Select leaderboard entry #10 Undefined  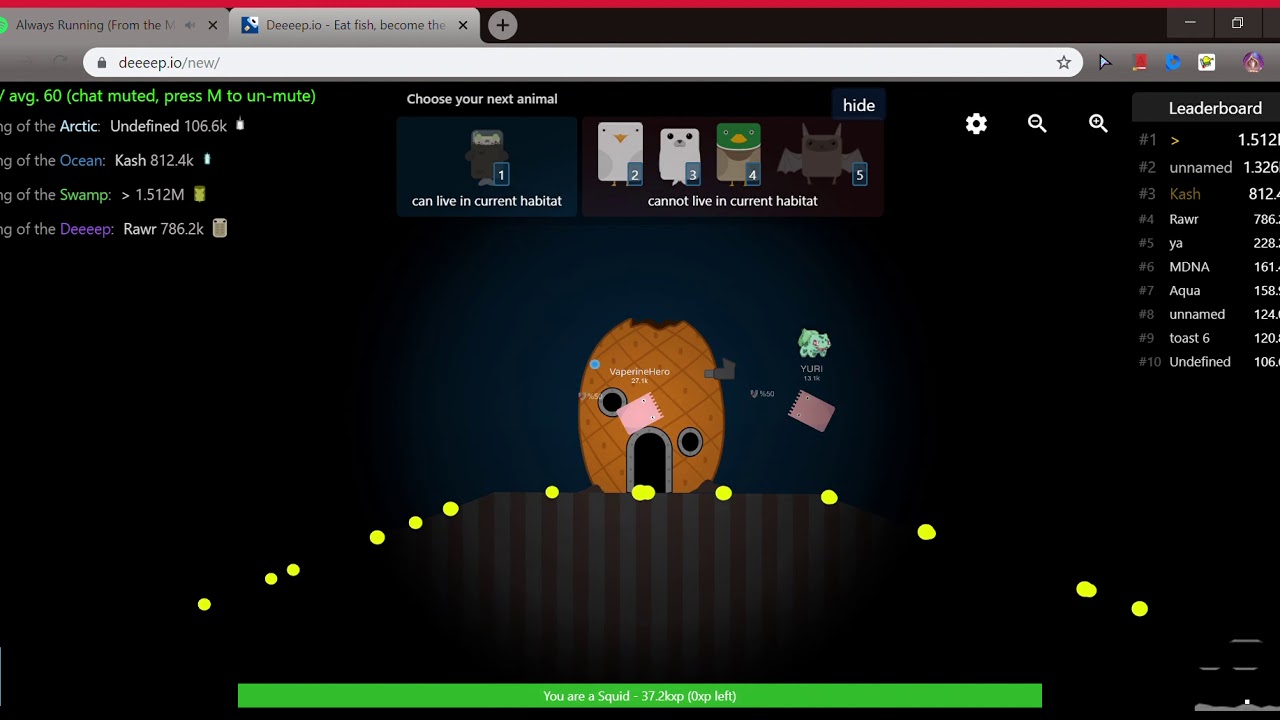tap(1209, 362)
